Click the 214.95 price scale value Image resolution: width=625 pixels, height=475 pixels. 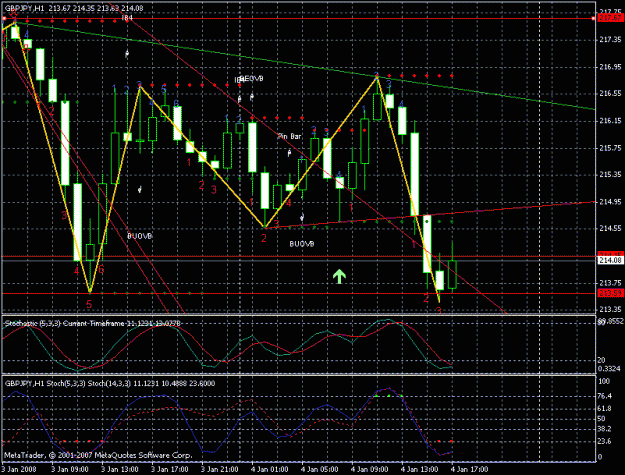coord(610,202)
